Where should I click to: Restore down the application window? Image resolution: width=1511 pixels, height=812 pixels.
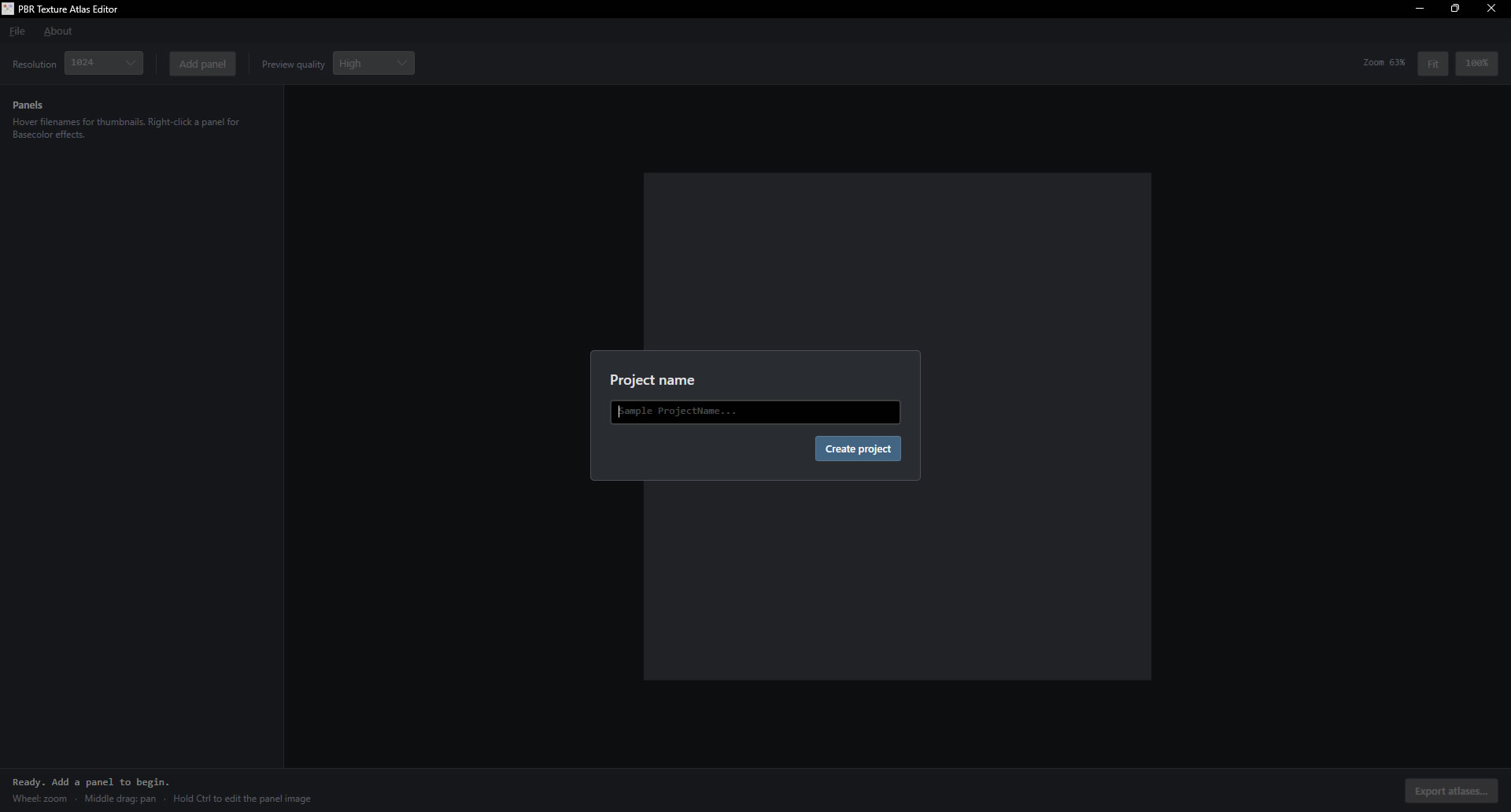pyautogui.click(x=1455, y=9)
